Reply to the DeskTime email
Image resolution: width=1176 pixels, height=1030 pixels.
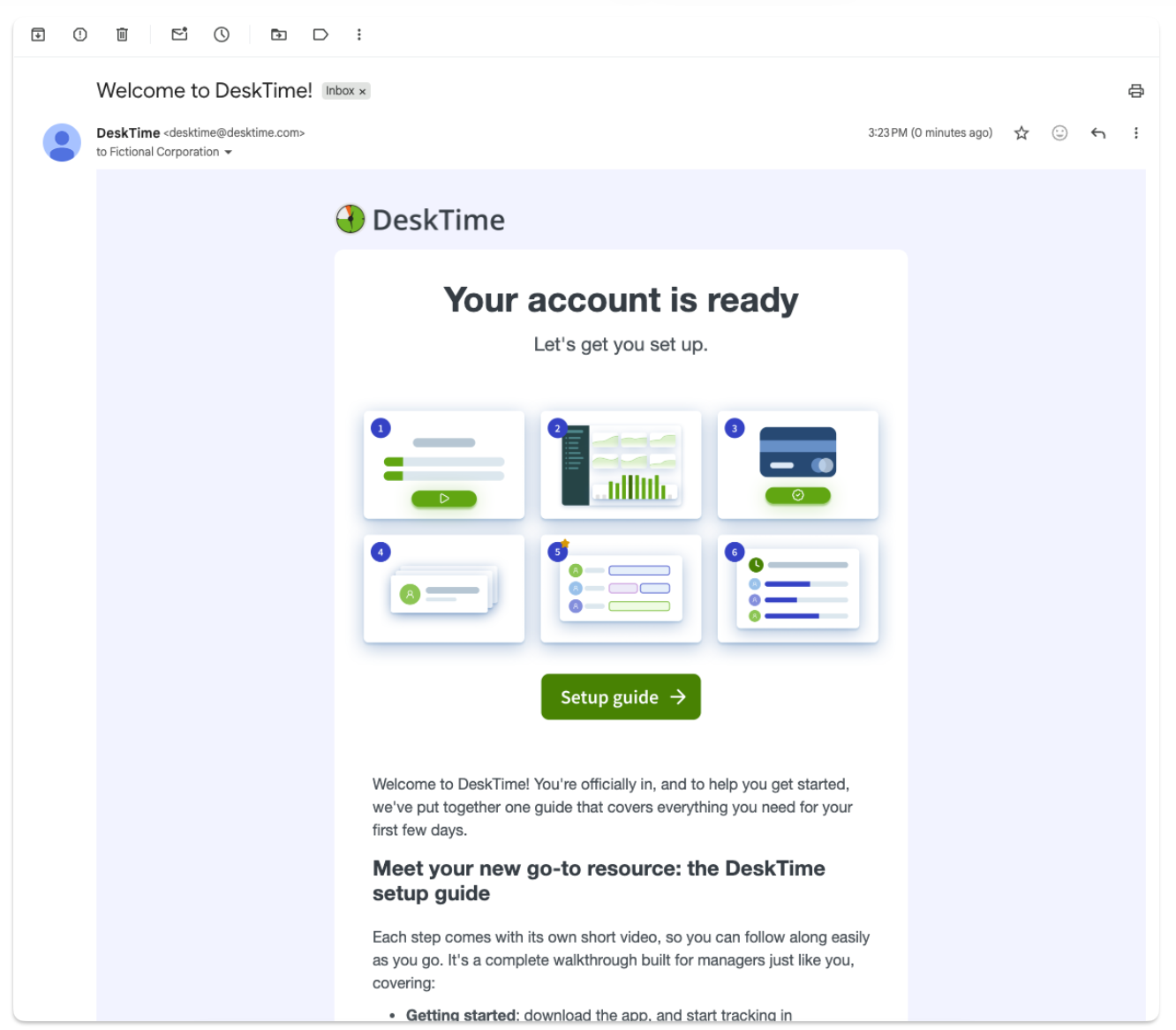(1098, 133)
